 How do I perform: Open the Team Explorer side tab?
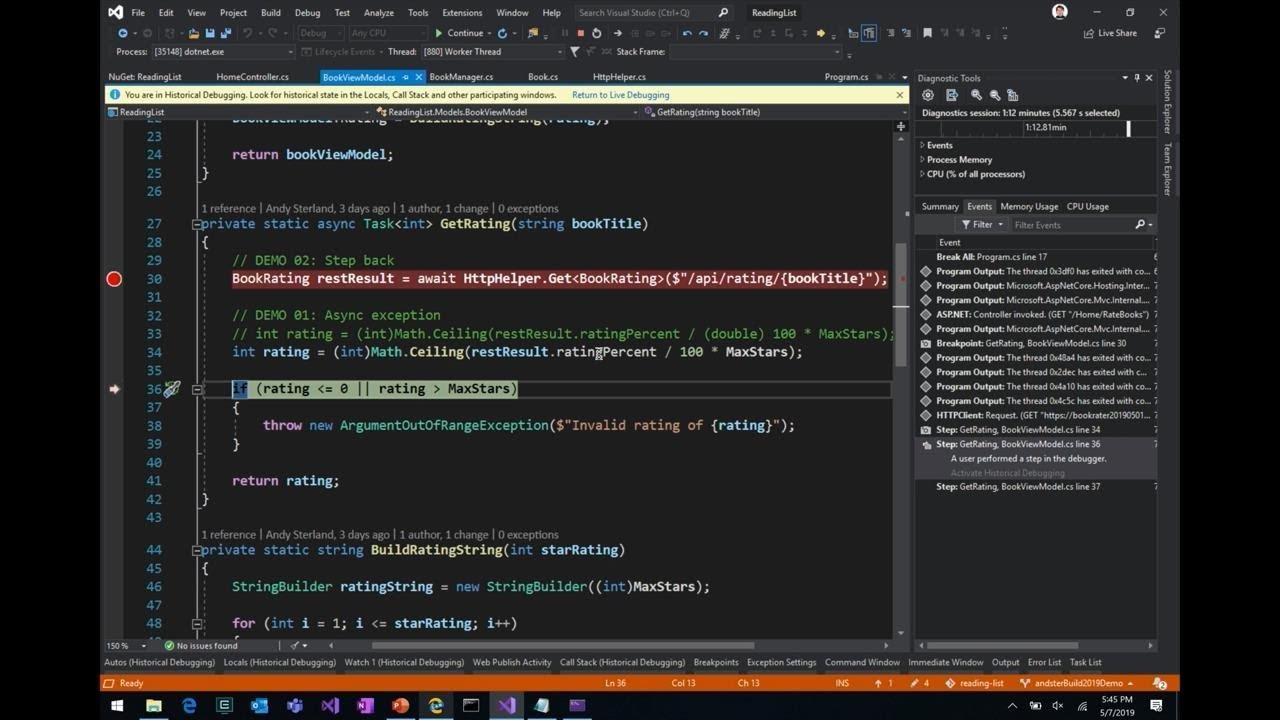(1167, 169)
